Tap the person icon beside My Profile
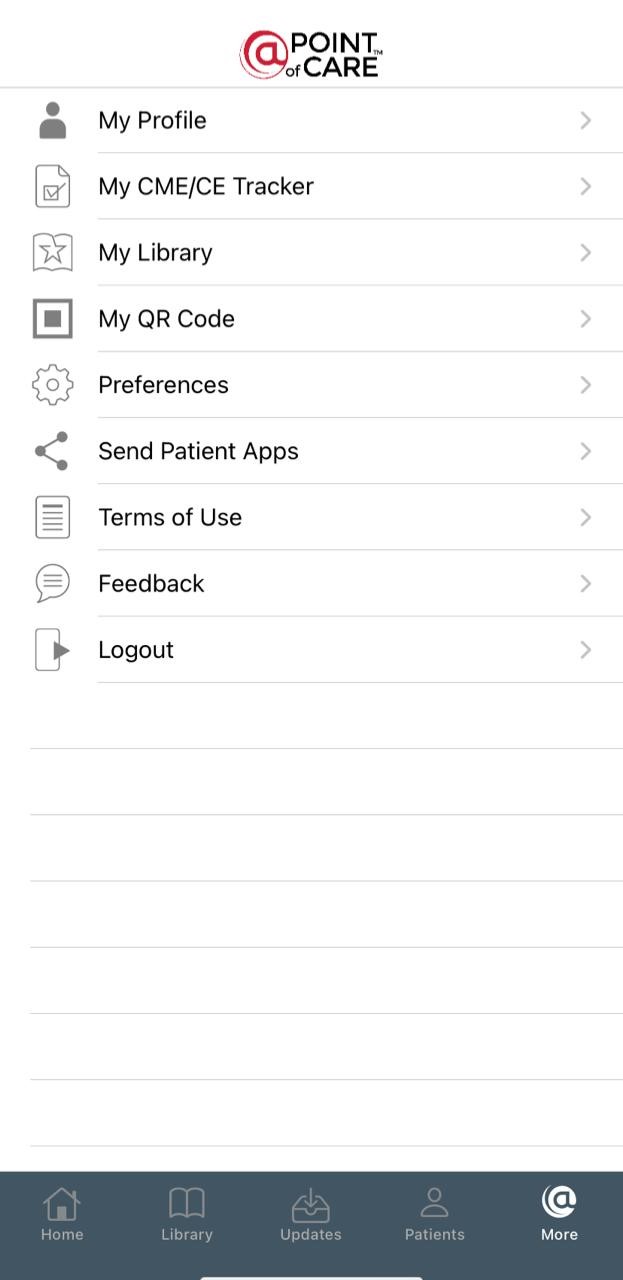The width and height of the screenshot is (623, 1280). click(x=53, y=120)
